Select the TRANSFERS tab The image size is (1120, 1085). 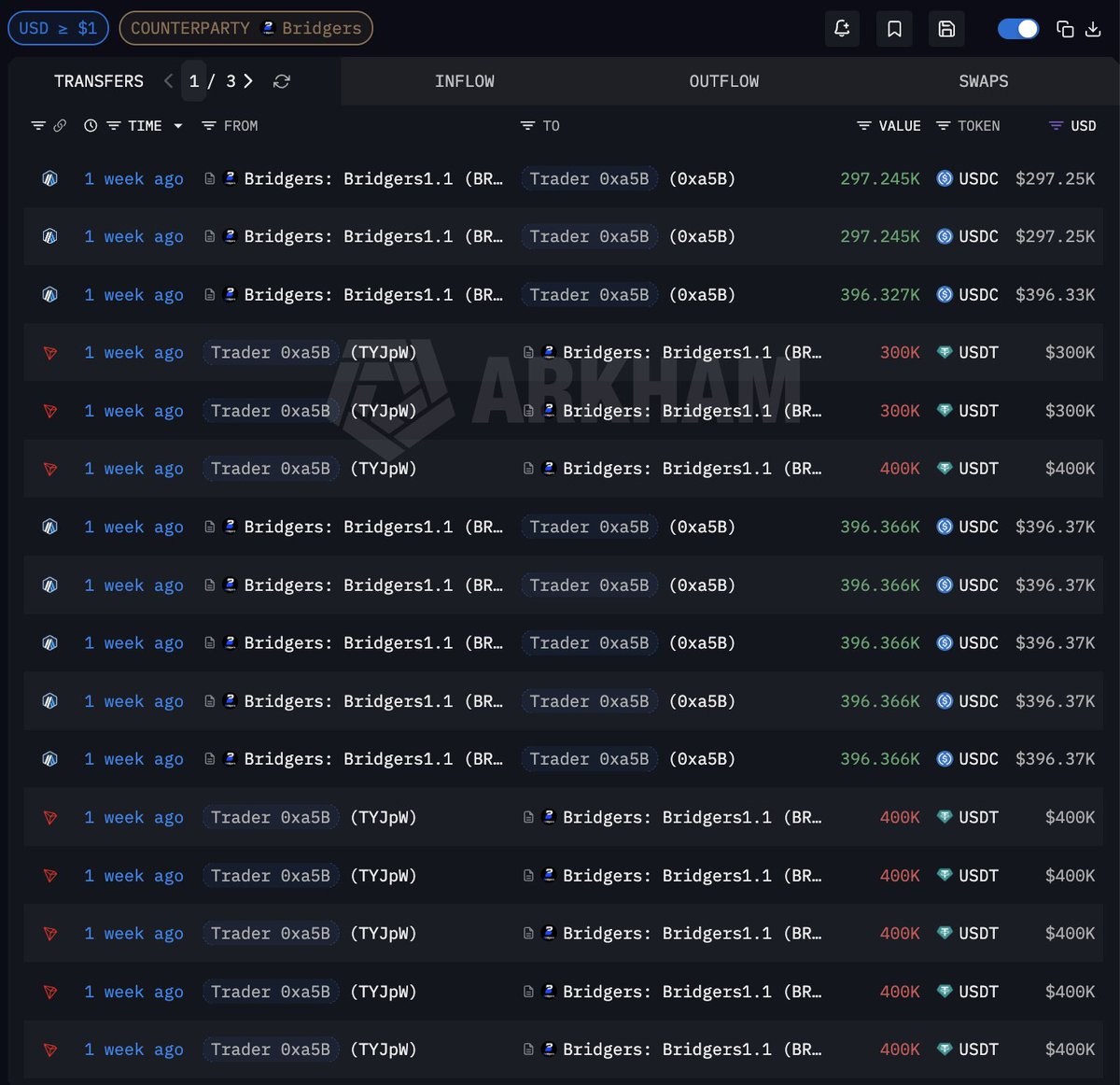(x=99, y=81)
